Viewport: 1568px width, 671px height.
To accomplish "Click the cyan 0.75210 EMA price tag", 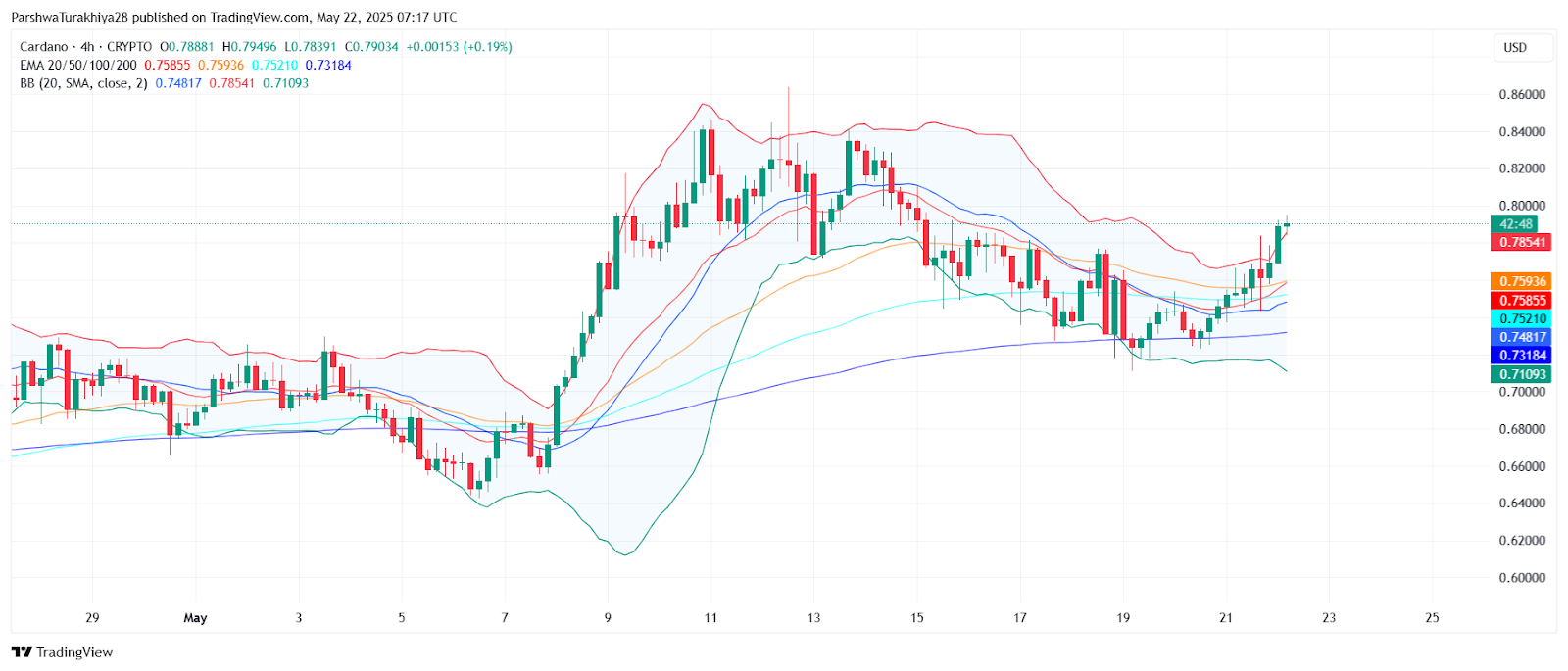I will pyautogui.click(x=1522, y=318).
